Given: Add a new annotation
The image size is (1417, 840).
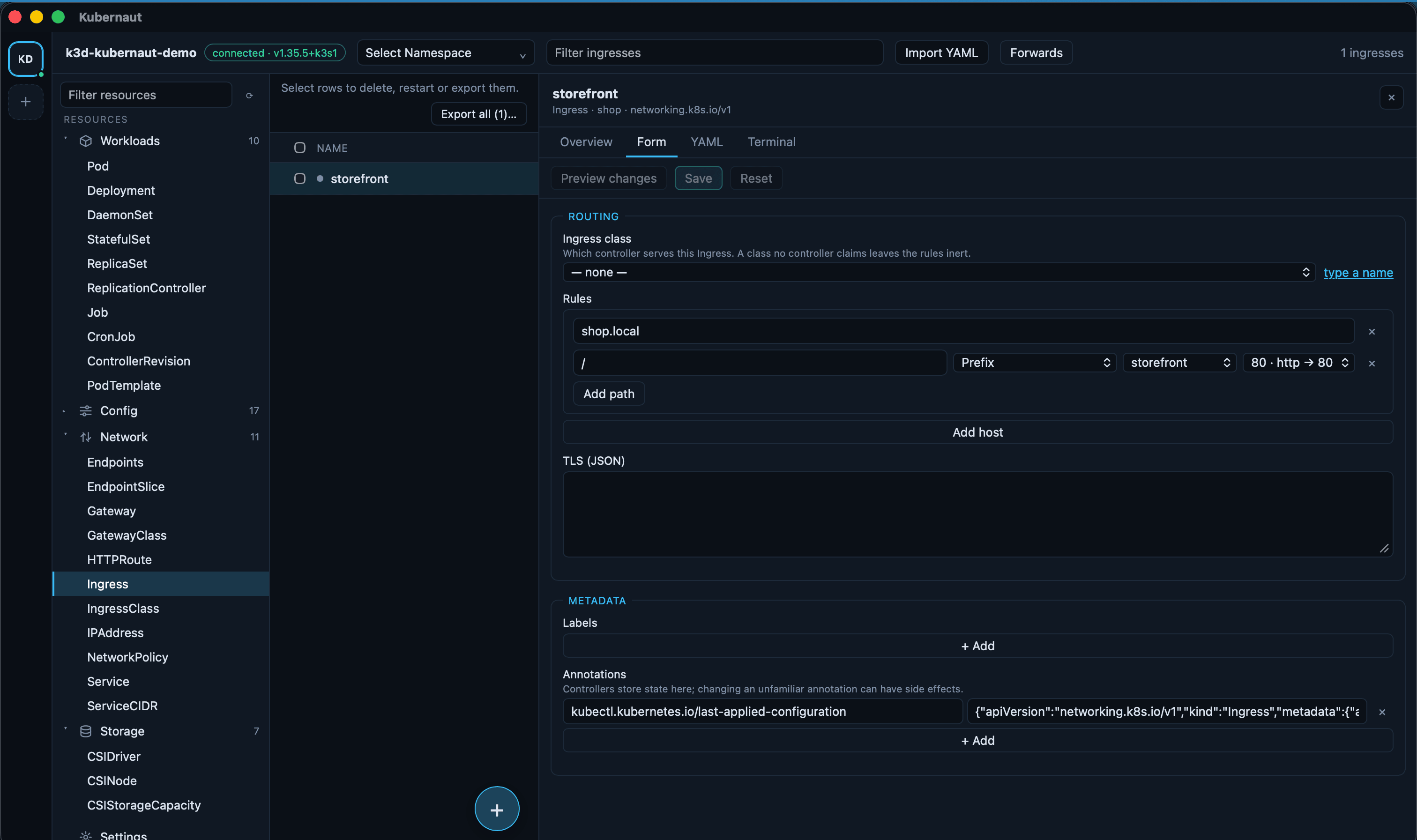Looking at the screenshot, I should 977,740.
